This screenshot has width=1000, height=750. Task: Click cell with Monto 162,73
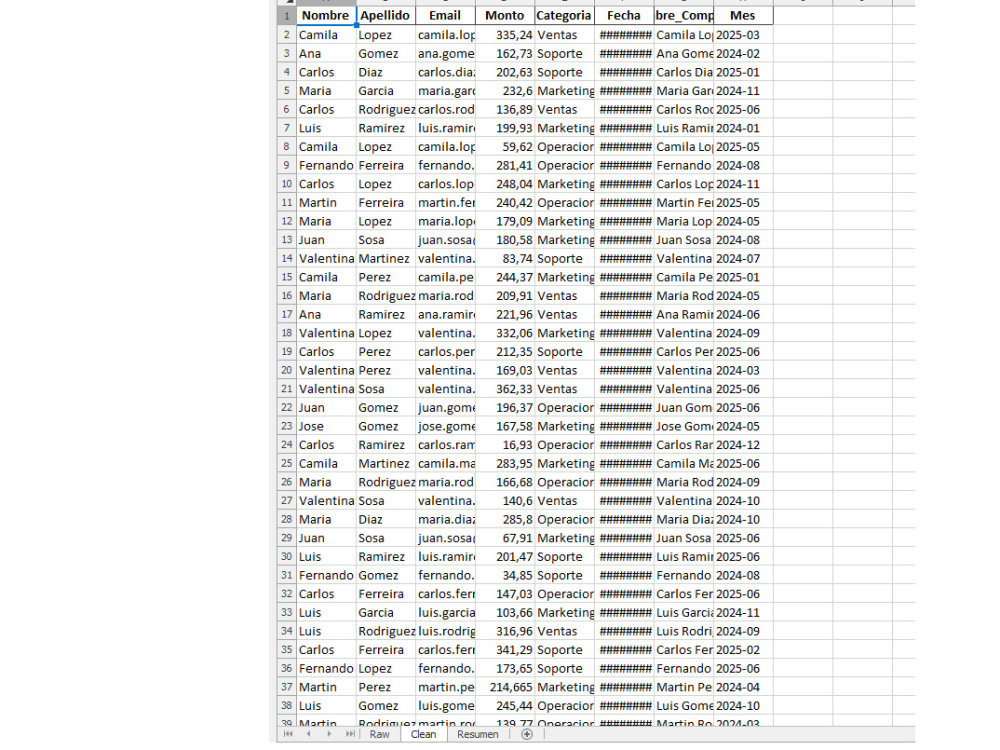coord(504,53)
